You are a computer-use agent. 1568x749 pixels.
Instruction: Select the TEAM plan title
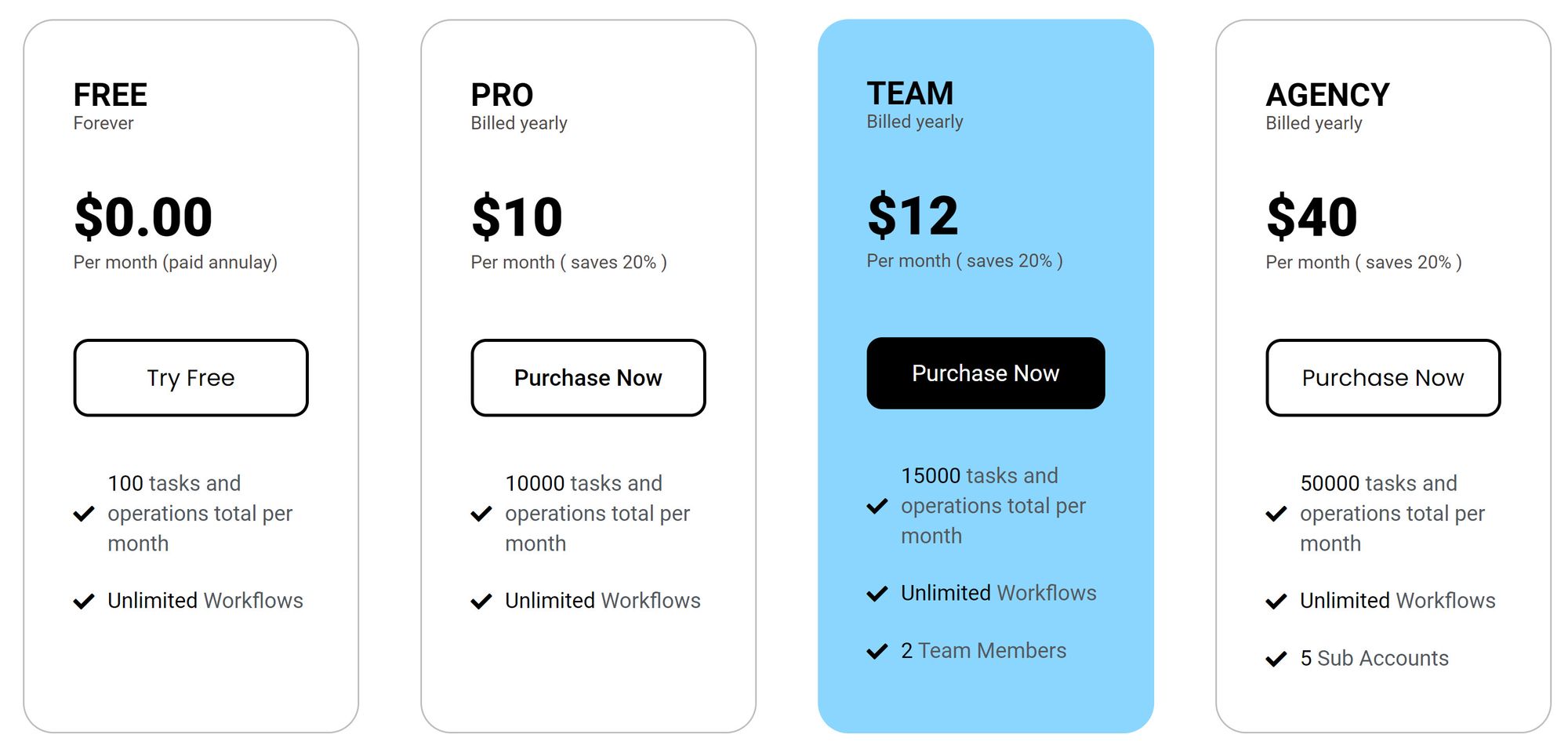coord(909,93)
